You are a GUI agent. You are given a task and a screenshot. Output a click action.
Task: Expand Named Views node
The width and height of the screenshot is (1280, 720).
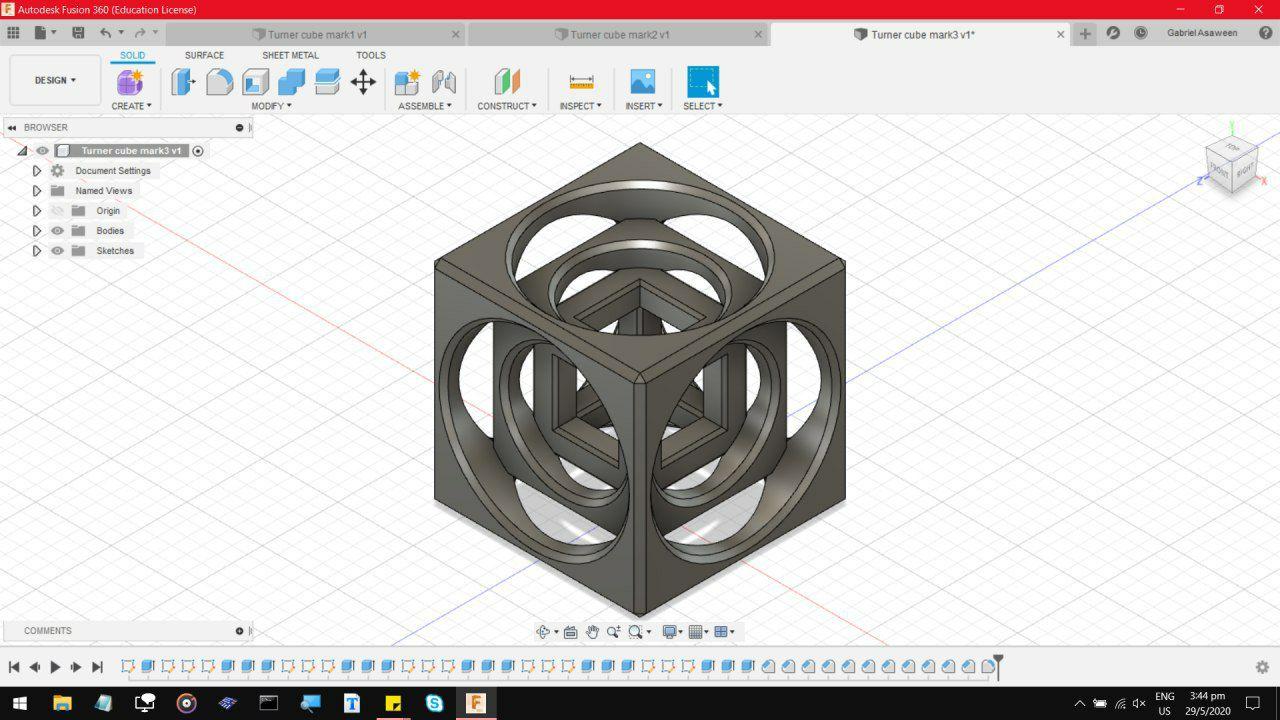37,191
